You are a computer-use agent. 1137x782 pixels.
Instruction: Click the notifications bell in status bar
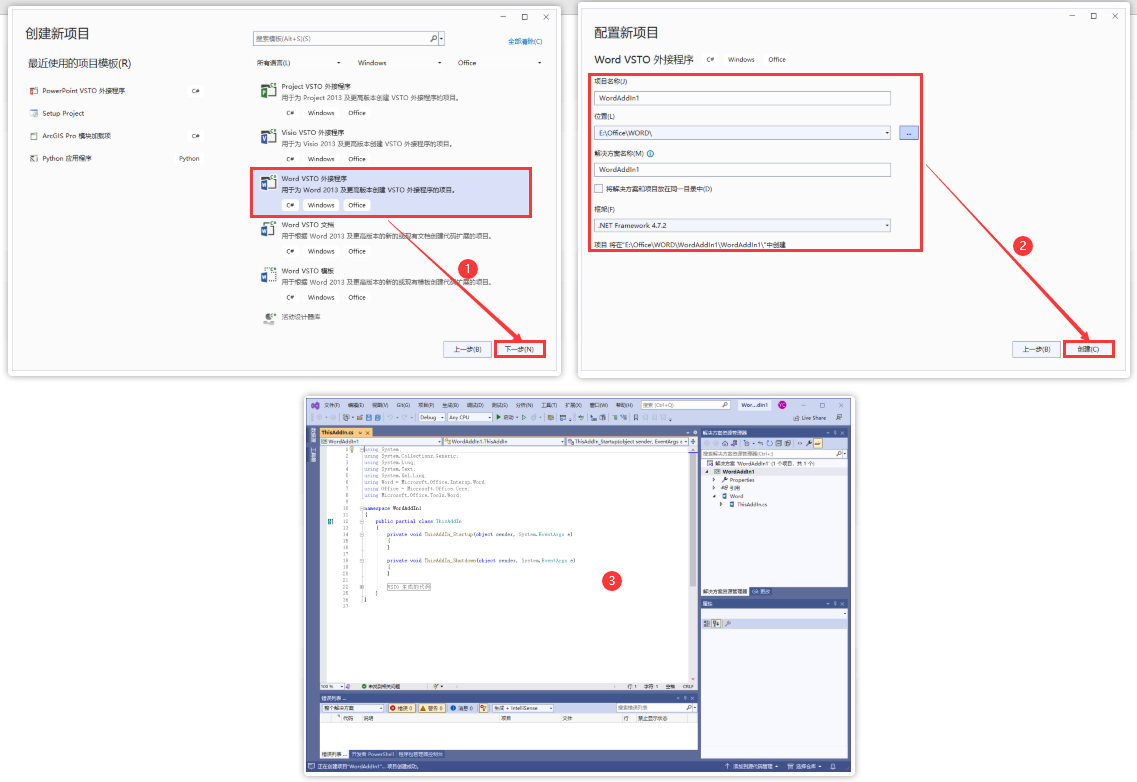(833, 766)
